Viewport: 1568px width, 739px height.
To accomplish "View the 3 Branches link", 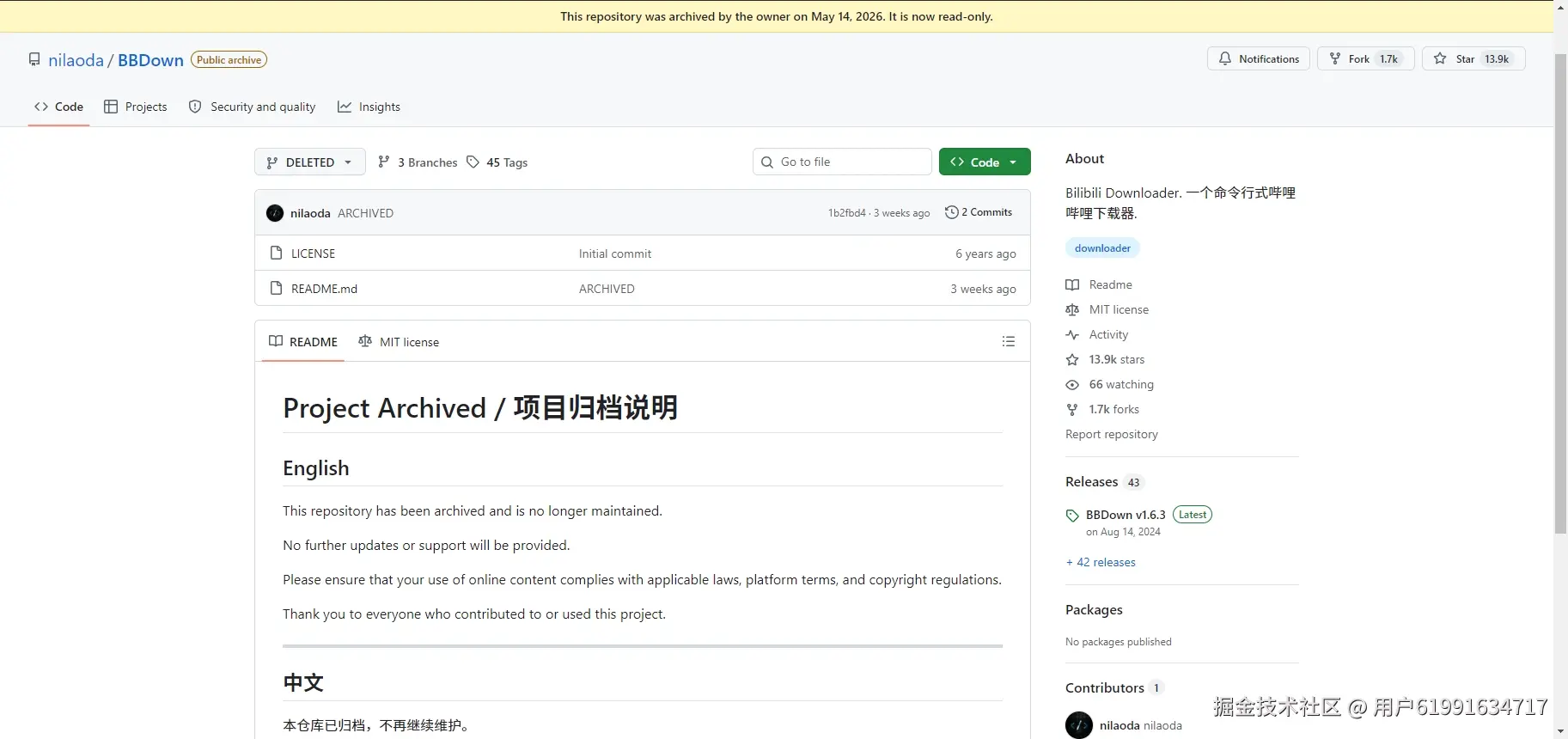I will click(x=418, y=162).
